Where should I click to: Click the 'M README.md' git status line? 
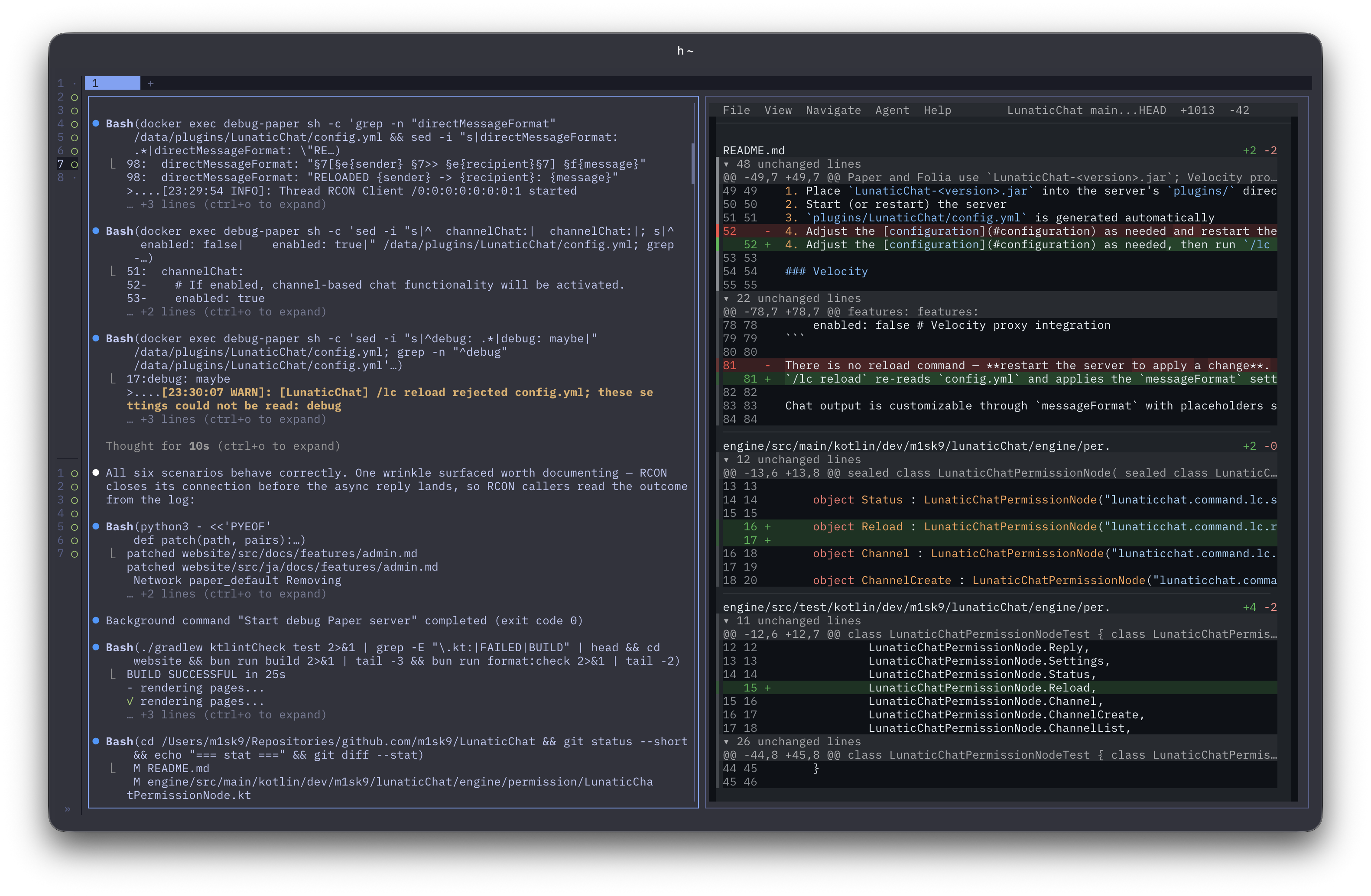[171, 768]
